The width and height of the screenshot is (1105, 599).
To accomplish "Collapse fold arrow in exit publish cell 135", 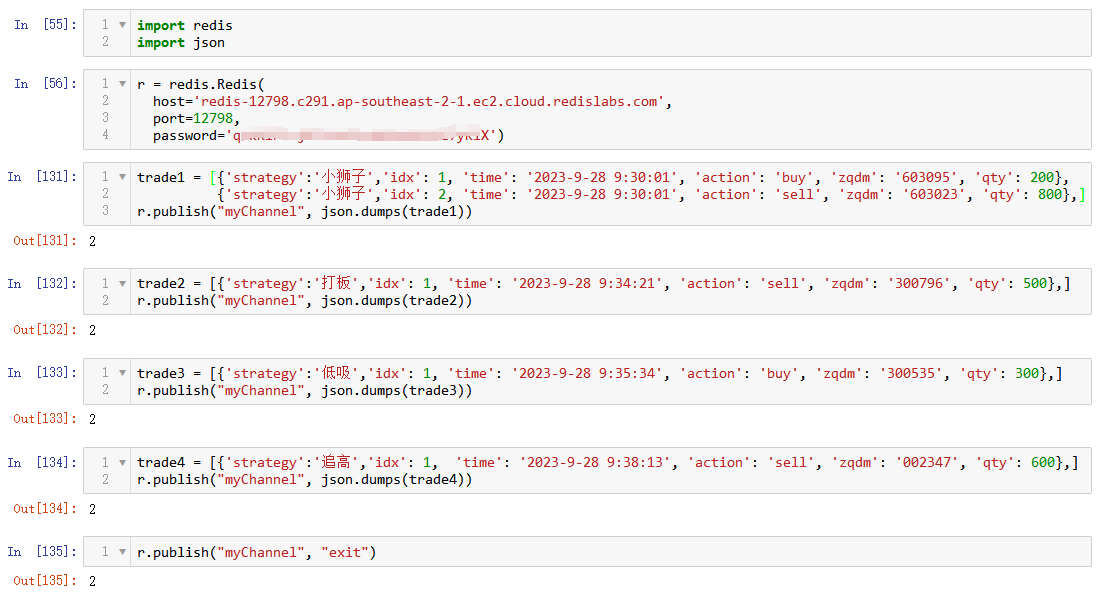I will [x=122, y=552].
